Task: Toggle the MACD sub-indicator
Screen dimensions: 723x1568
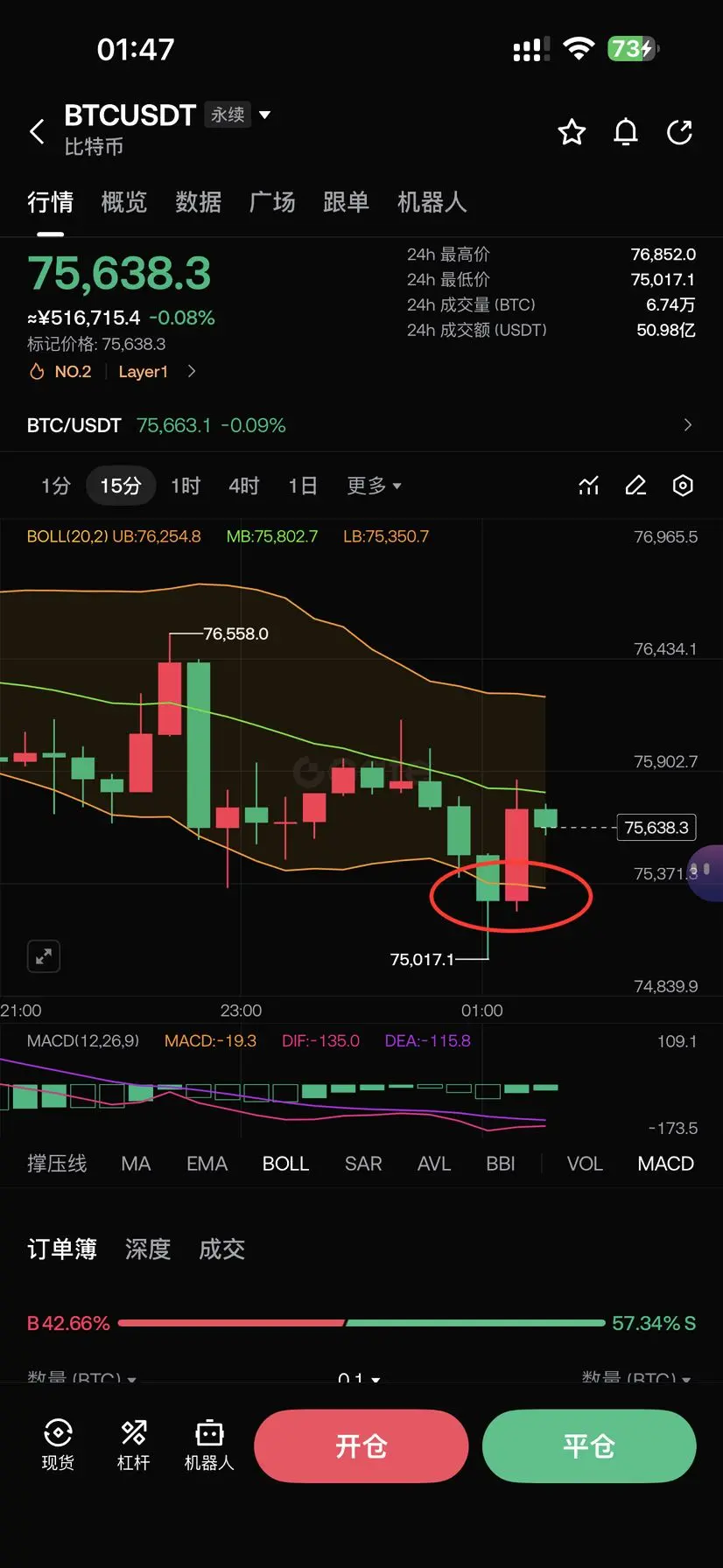Action: (x=665, y=1164)
